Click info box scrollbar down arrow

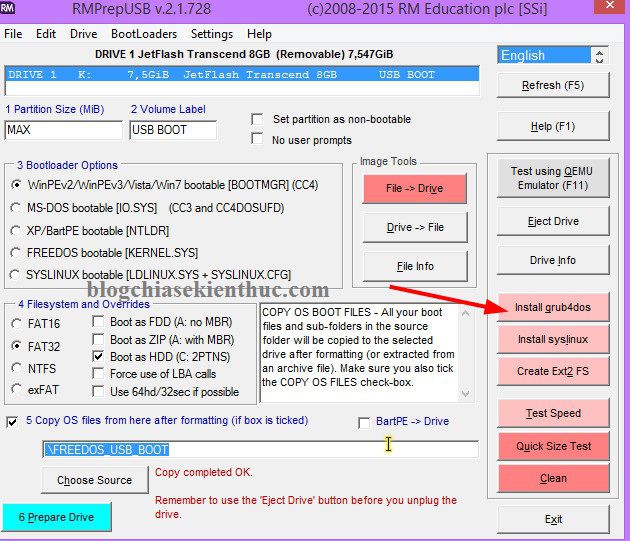click(x=465, y=393)
